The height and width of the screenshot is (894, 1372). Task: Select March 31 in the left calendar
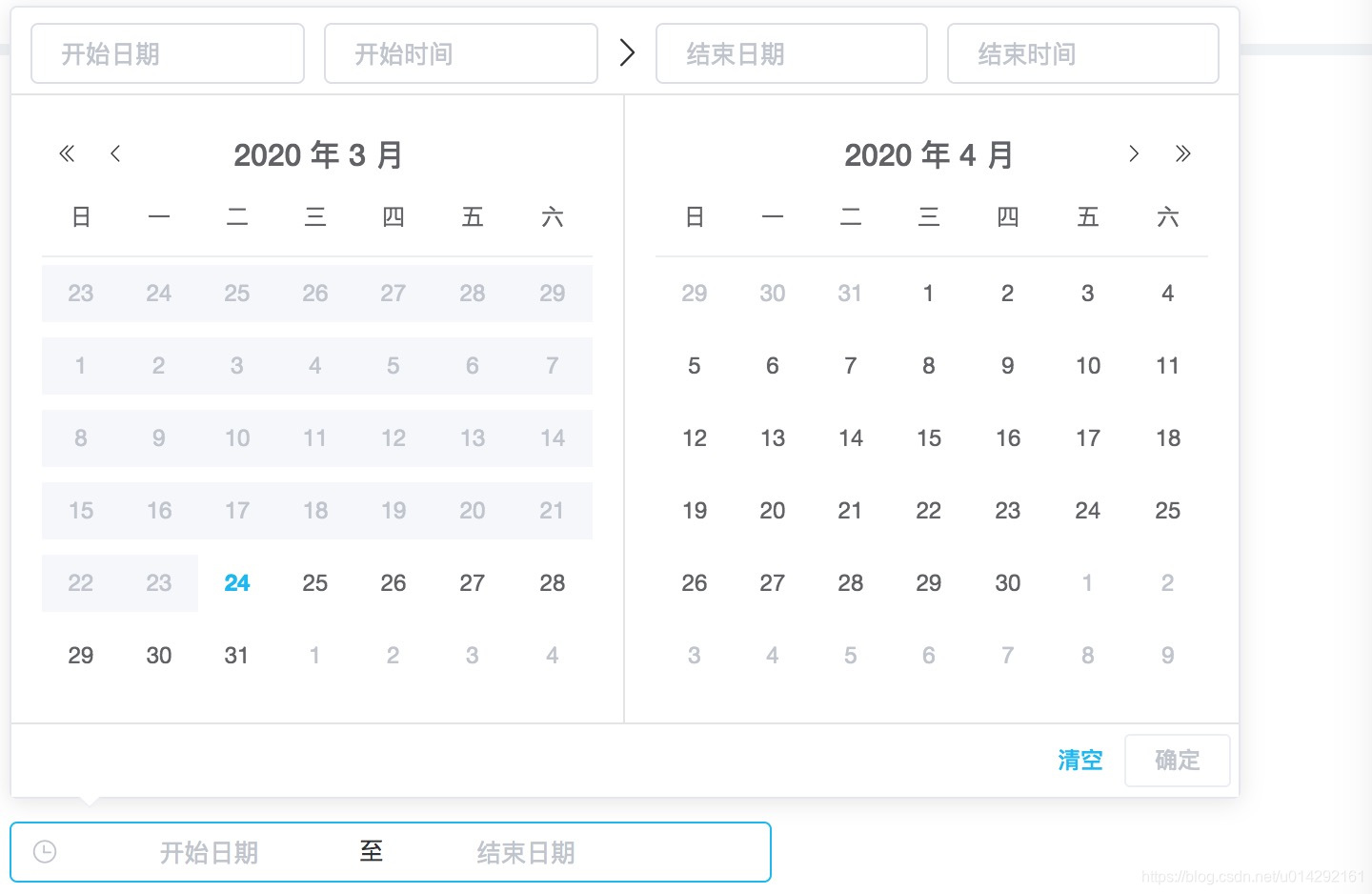[236, 655]
